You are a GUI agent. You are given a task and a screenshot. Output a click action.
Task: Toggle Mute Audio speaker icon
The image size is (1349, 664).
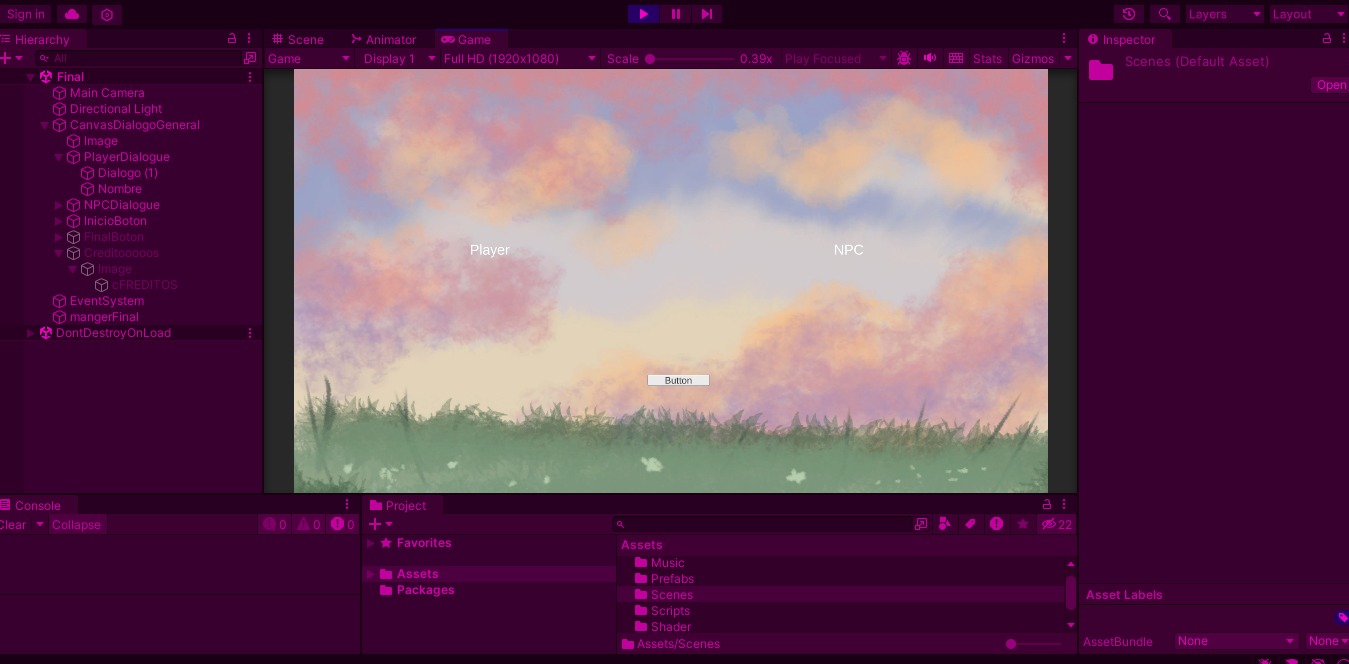pos(930,58)
